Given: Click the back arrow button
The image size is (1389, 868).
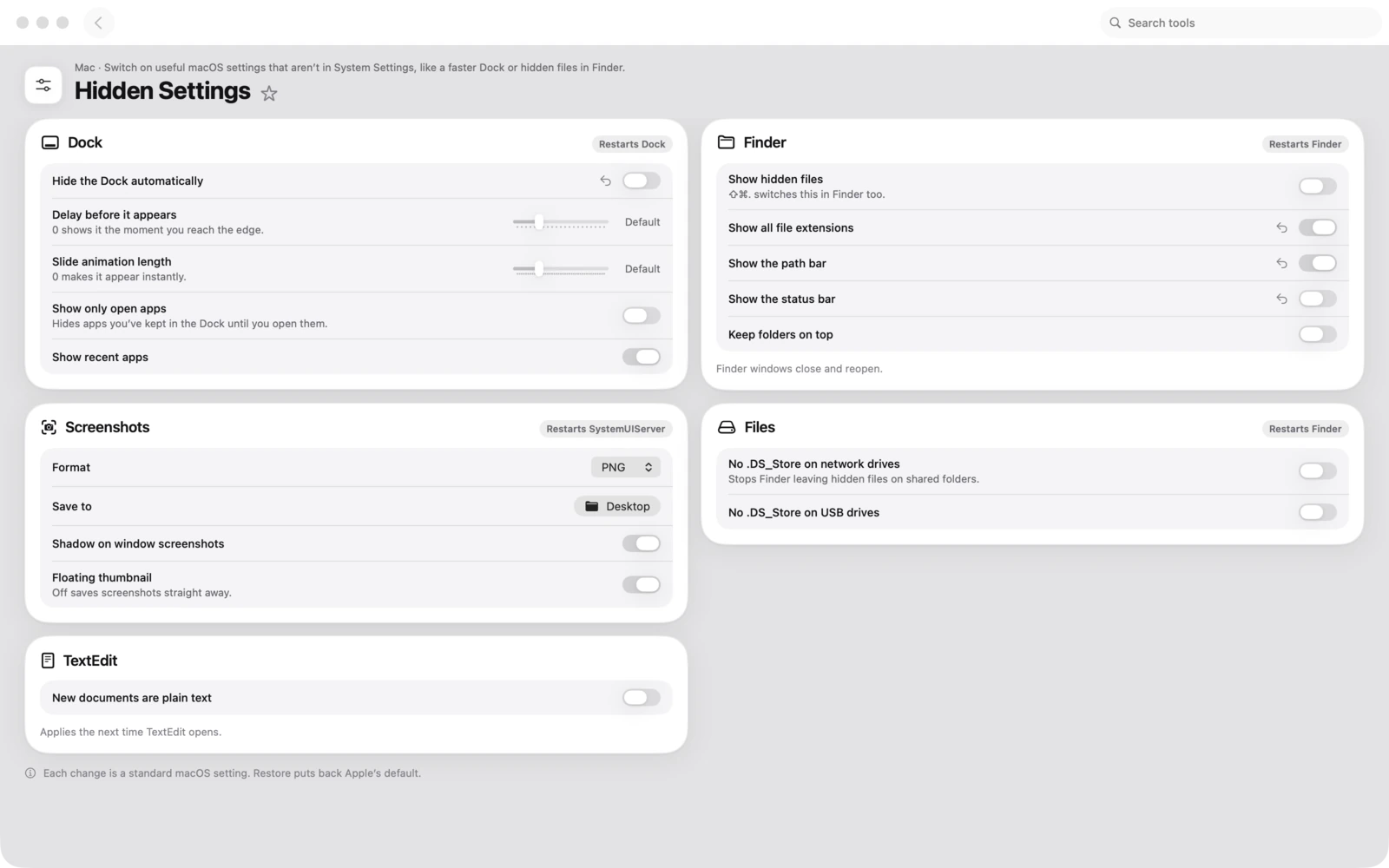Looking at the screenshot, I should point(99,23).
